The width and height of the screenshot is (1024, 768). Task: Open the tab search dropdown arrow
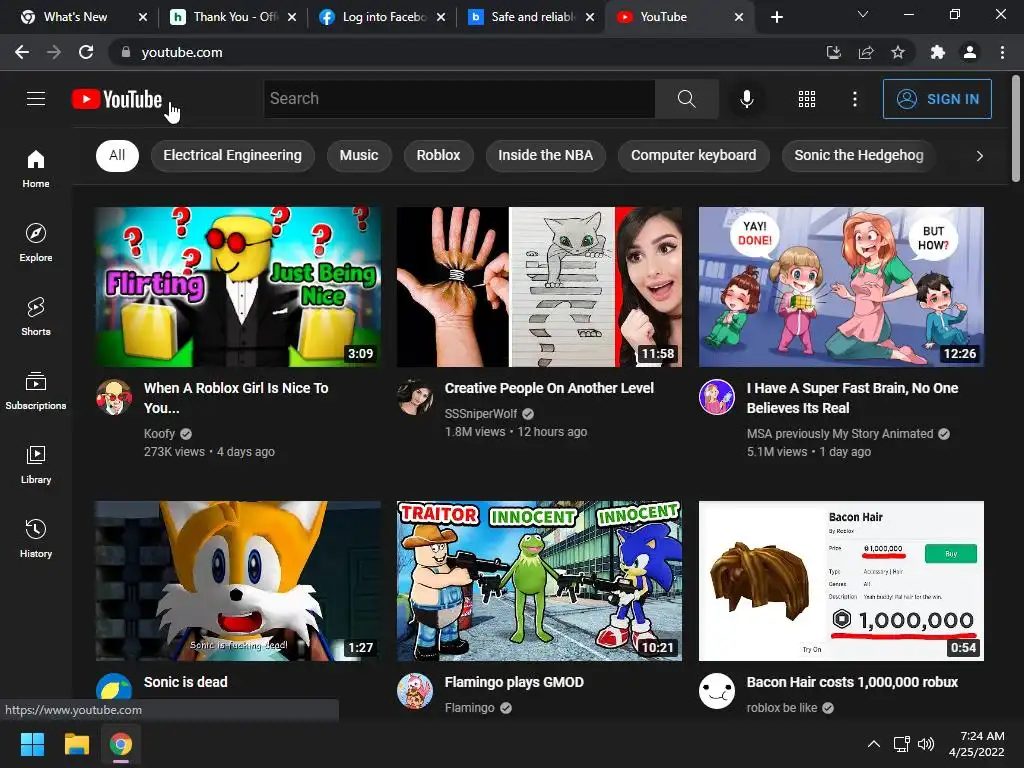pyautogui.click(x=863, y=14)
